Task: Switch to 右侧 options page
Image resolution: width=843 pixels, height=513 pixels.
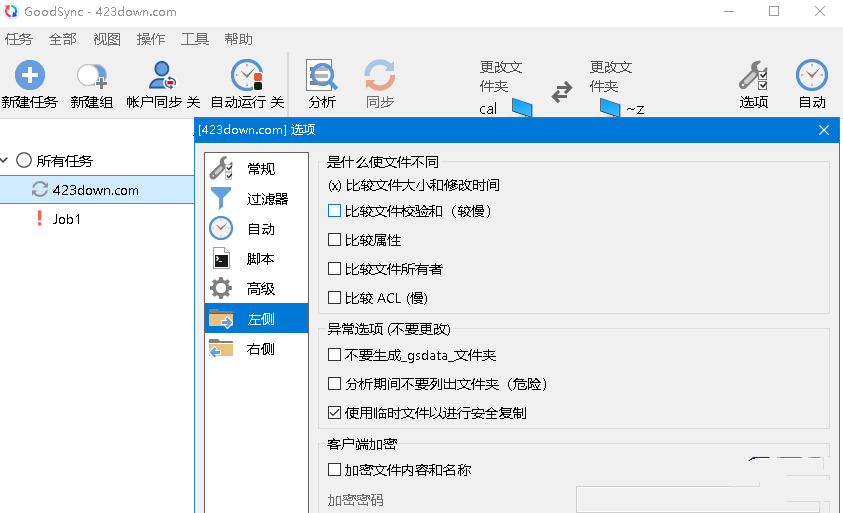Action: 260,349
